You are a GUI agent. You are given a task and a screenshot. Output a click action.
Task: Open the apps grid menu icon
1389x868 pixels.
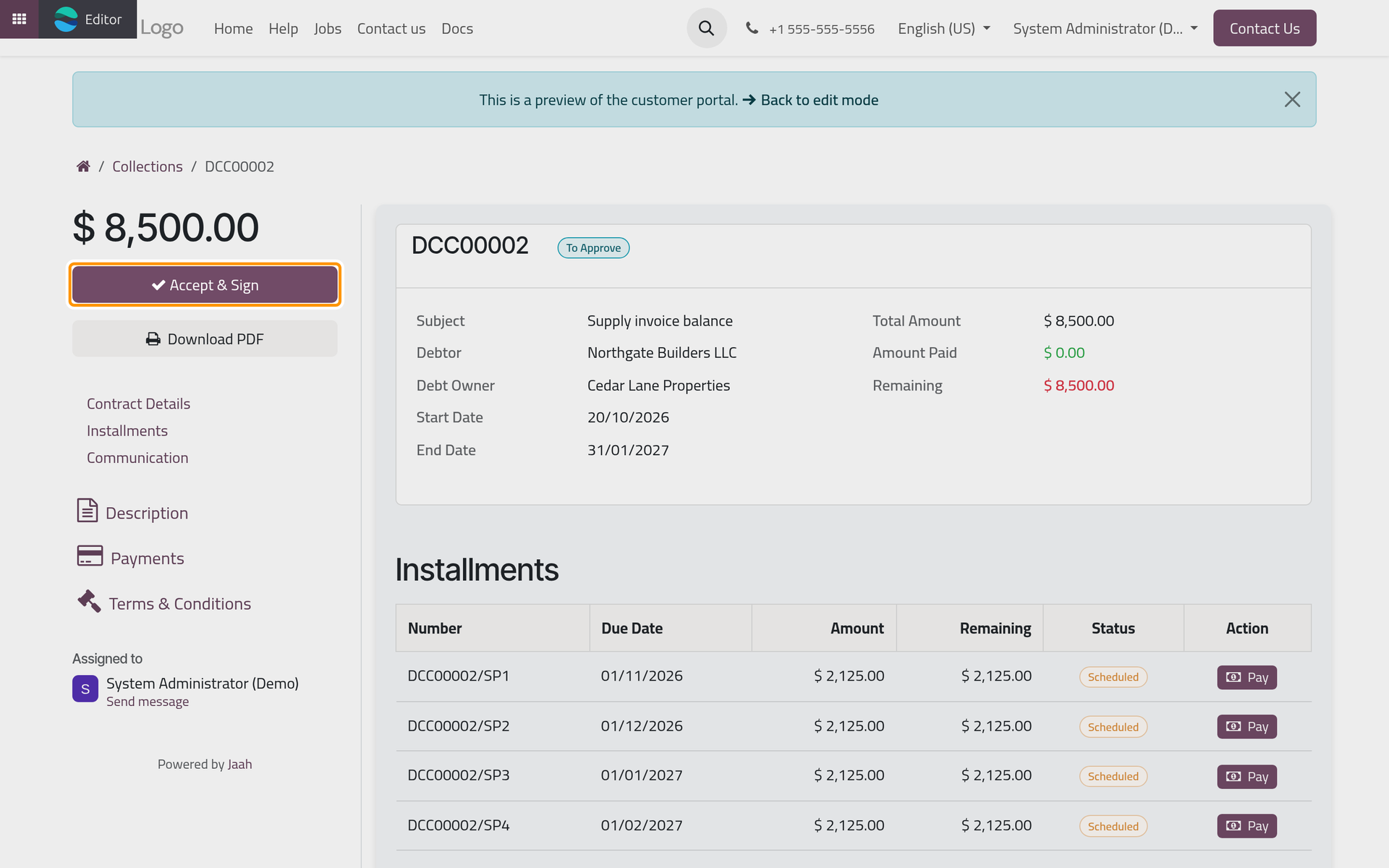click(x=20, y=20)
